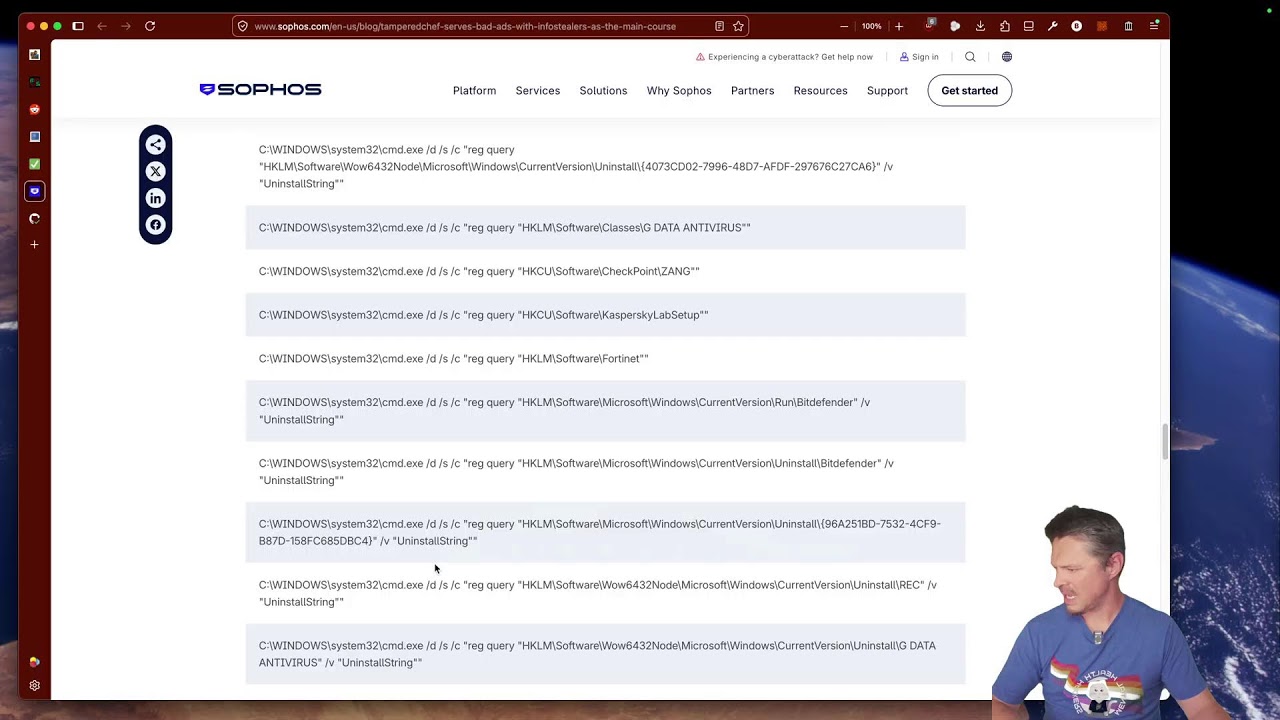
Task: Switch to the Reddit vertical tab
Action: pyautogui.click(x=35, y=109)
